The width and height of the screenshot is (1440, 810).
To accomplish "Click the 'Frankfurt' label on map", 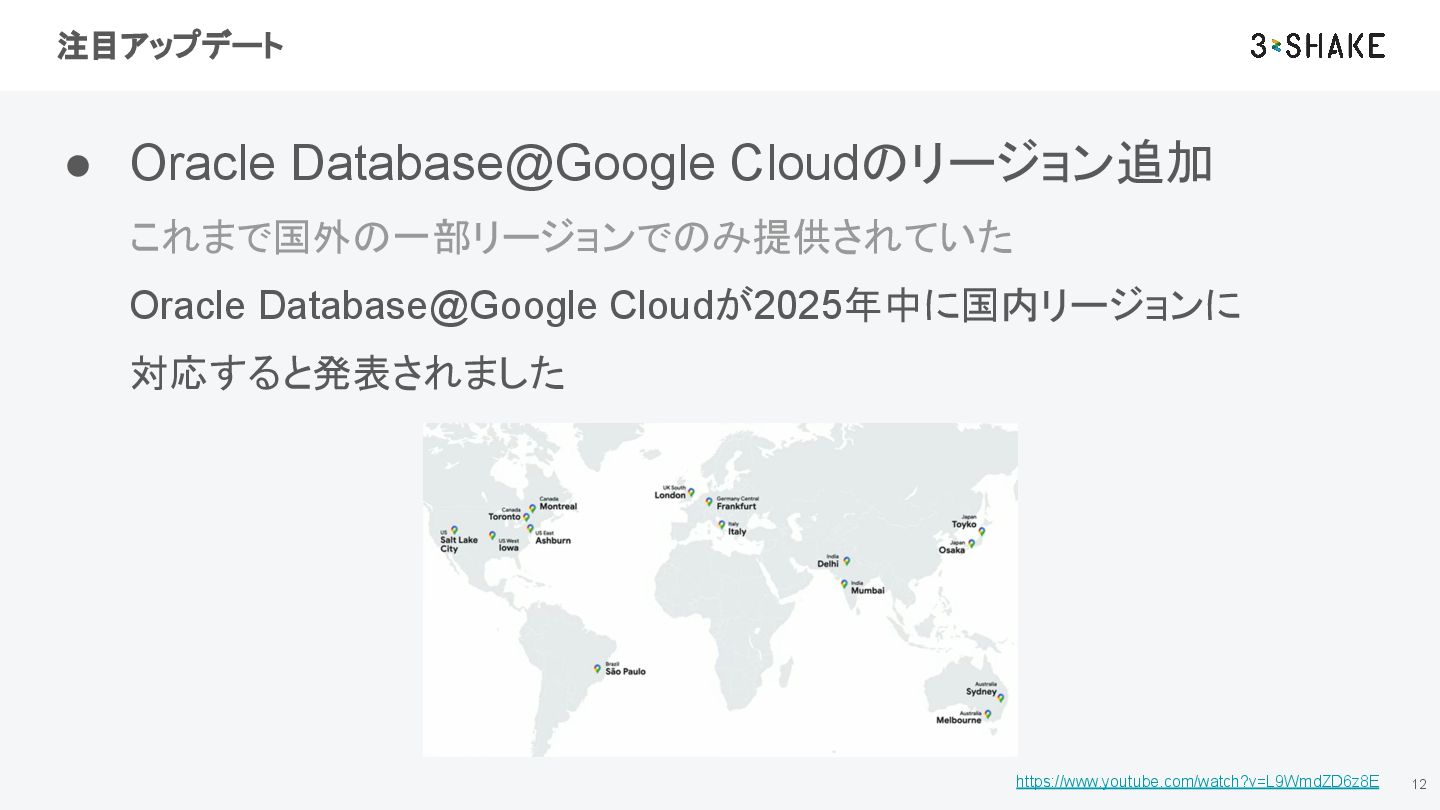I will pyautogui.click(x=736, y=506).
